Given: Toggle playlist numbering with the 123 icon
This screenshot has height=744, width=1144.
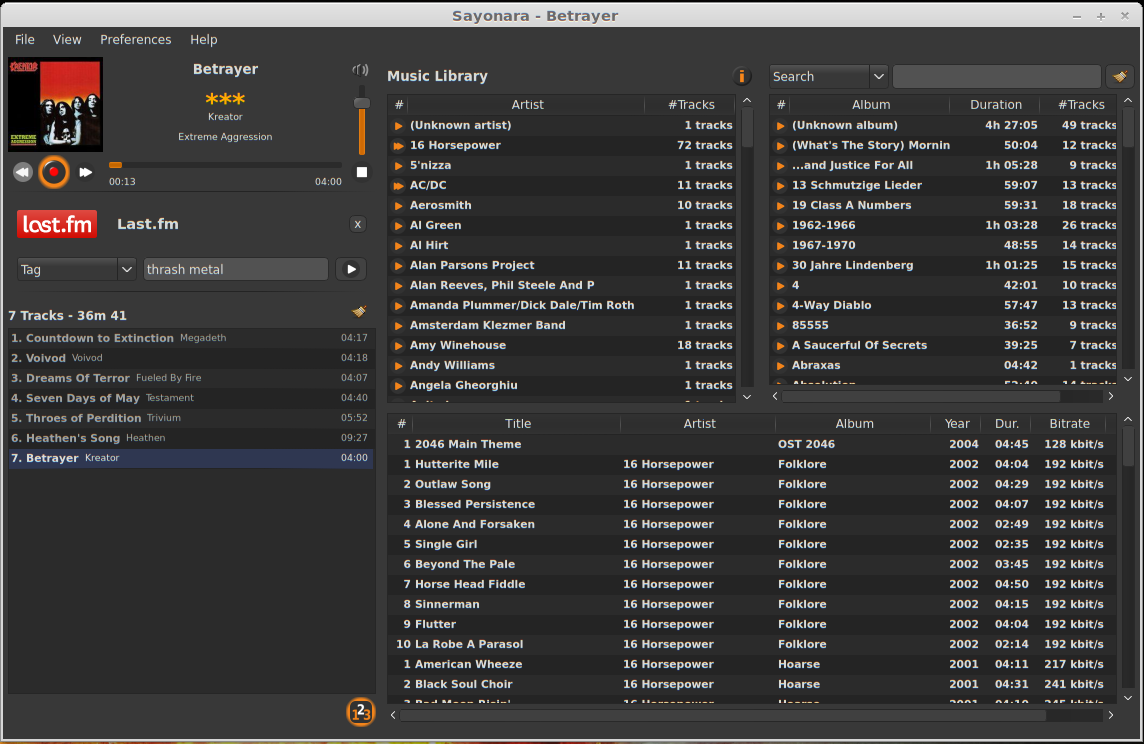Looking at the screenshot, I should click(360, 712).
